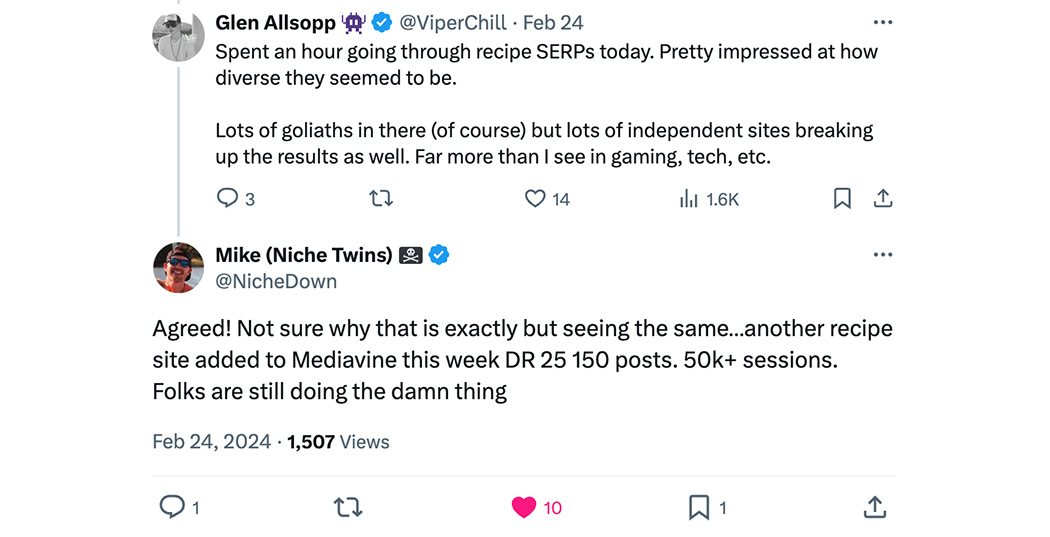Screen dimensions: 1050x537
Task: Bookmark Glen Allsopp's tweet
Action: point(842,198)
